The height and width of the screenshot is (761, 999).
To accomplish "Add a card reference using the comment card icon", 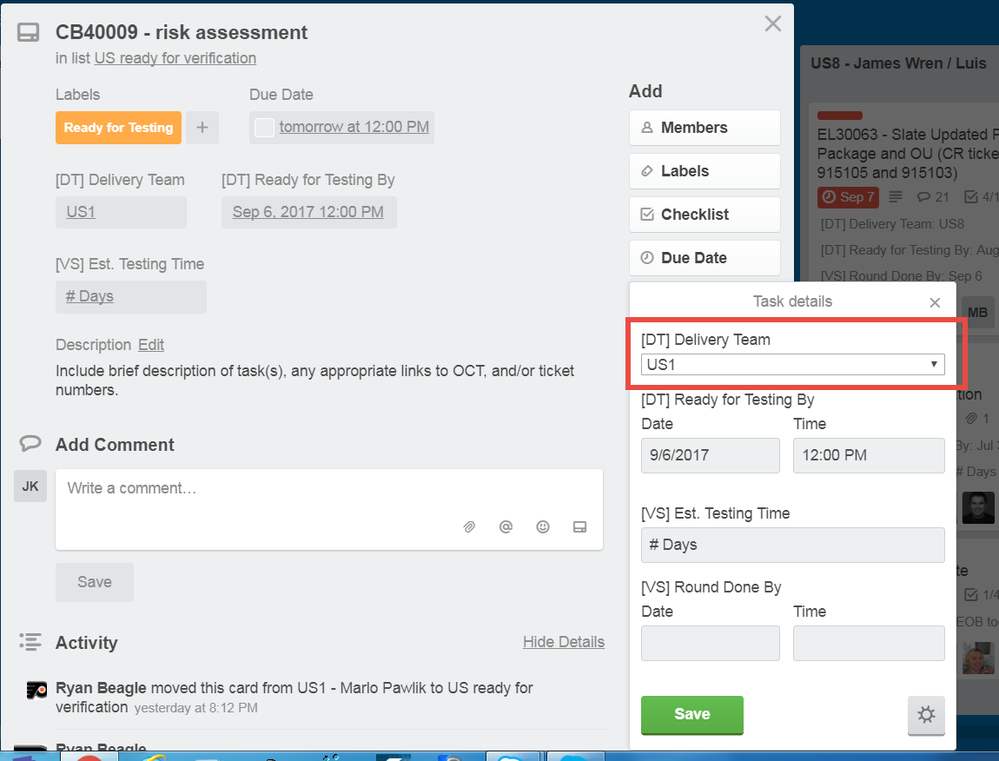I will coord(580,526).
